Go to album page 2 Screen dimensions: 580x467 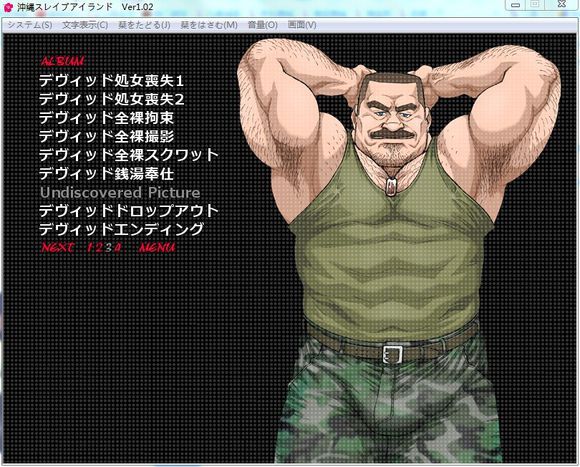pyautogui.click(x=99, y=247)
